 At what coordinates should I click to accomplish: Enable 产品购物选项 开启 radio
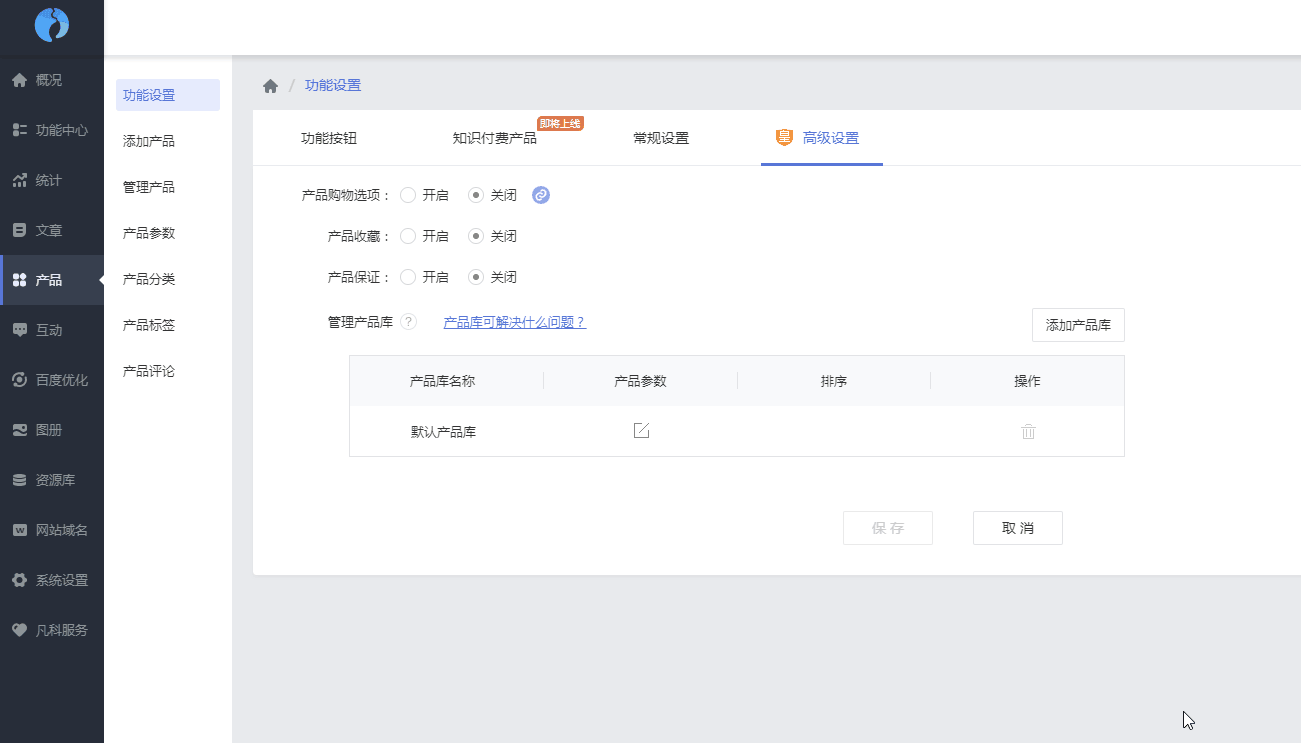(408, 195)
